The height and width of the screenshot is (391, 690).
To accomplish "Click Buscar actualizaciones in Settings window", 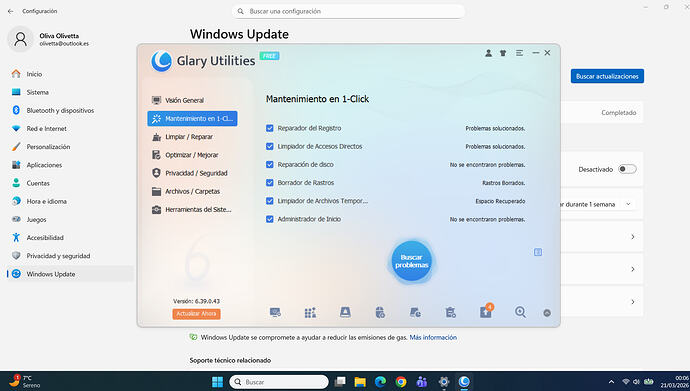I will (607, 76).
